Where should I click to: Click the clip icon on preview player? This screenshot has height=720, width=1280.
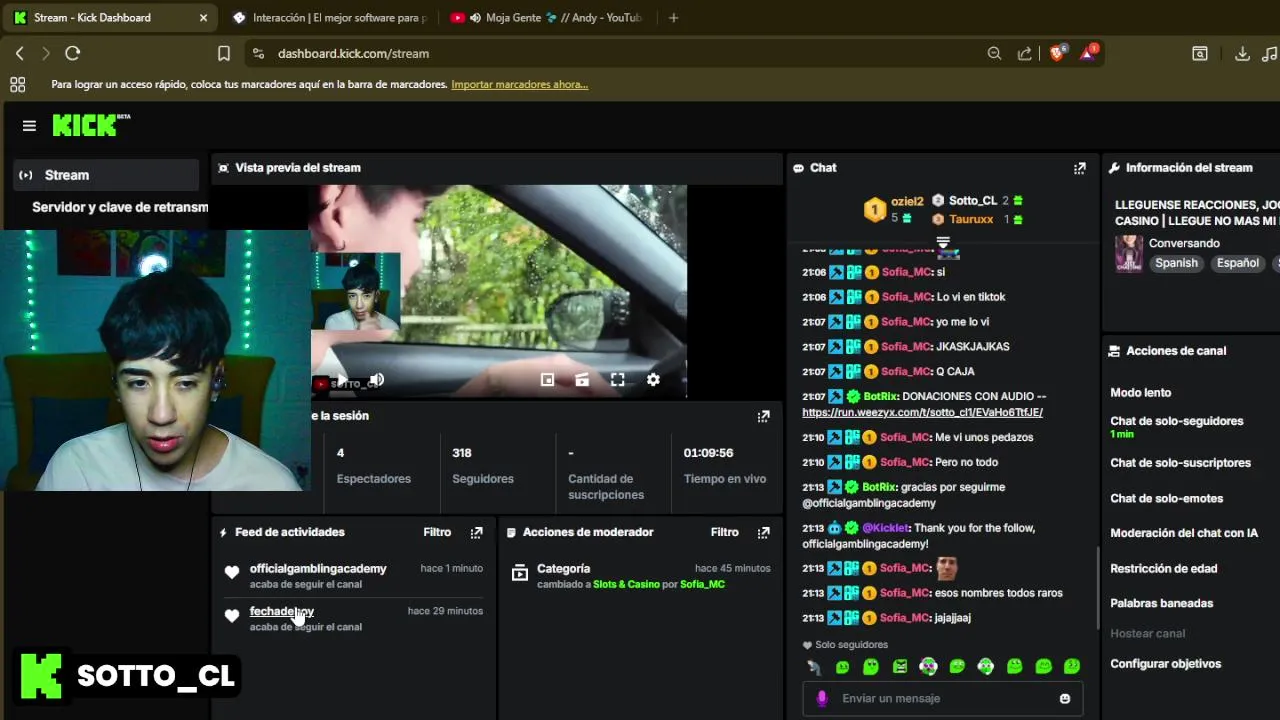coord(582,380)
